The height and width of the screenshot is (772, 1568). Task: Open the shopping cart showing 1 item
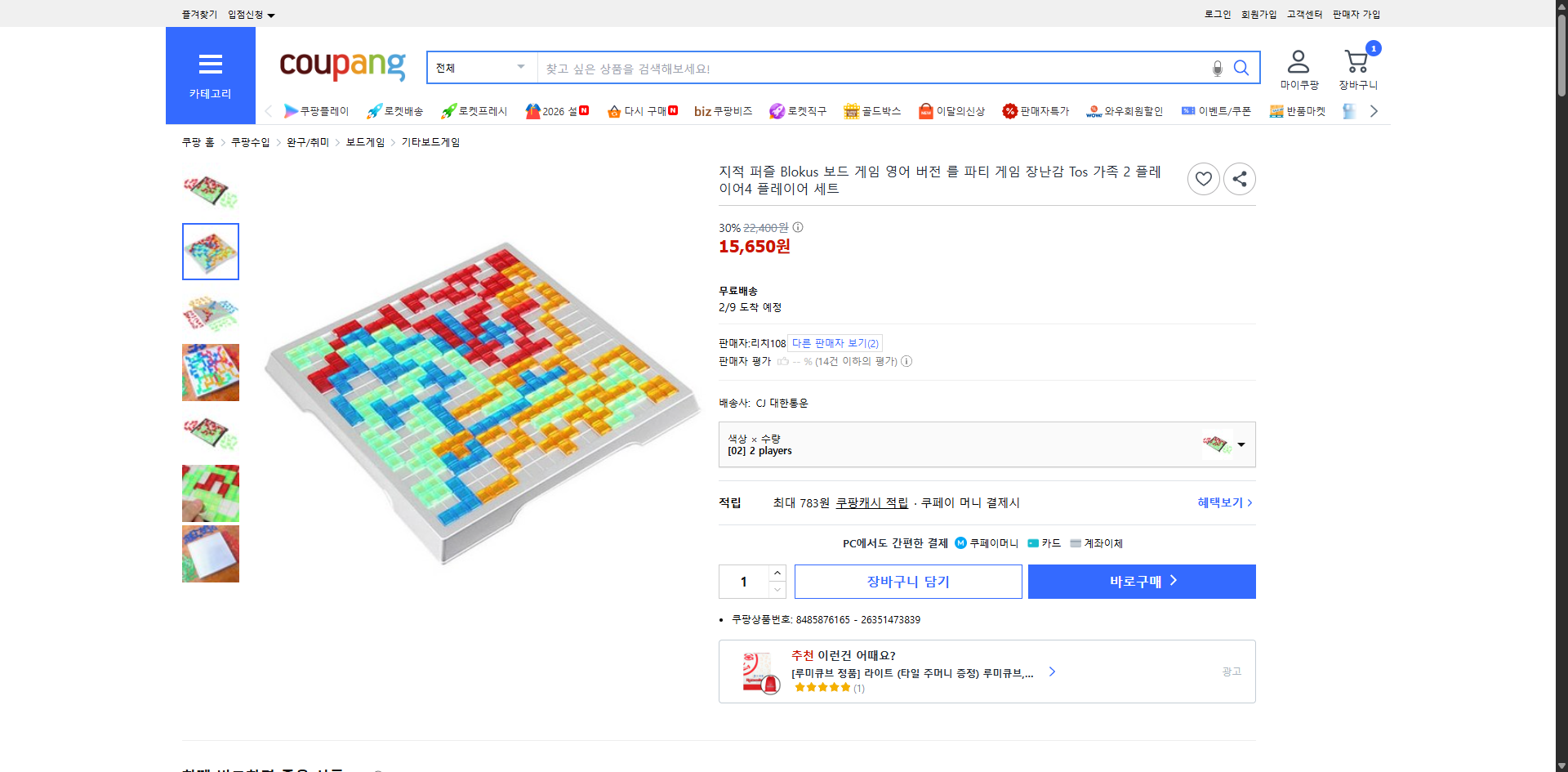coord(1356,65)
